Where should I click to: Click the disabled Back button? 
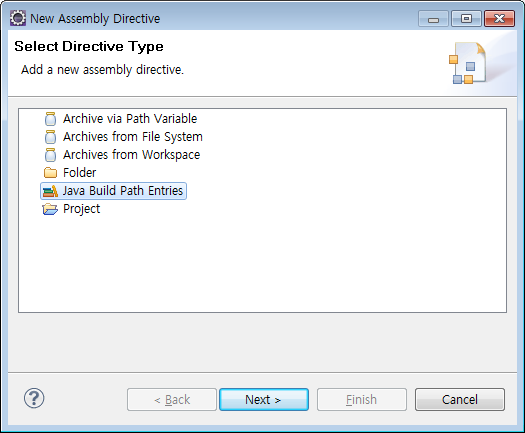[x=172, y=400]
